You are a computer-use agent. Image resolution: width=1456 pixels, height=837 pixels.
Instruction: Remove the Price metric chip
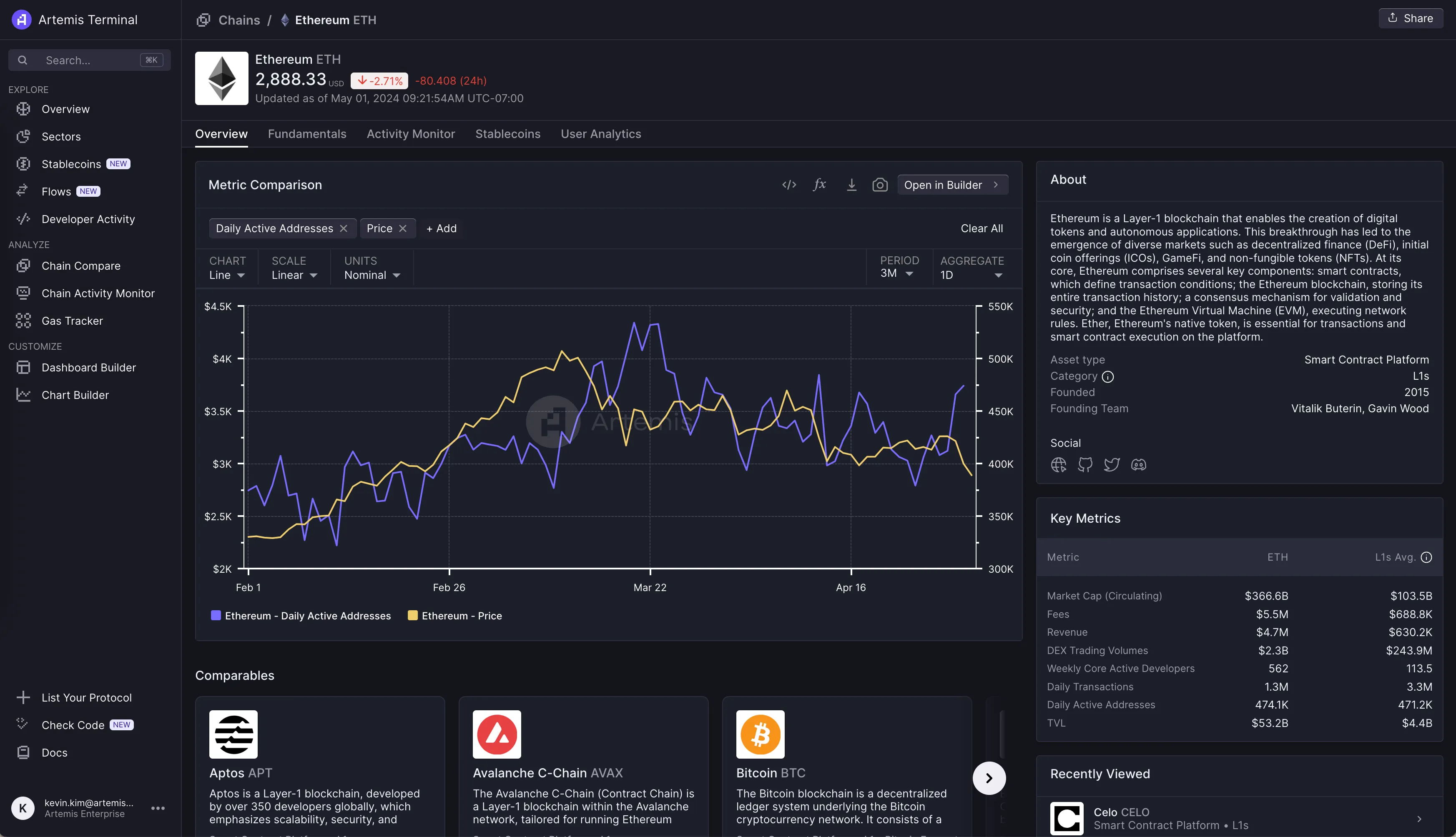403,228
